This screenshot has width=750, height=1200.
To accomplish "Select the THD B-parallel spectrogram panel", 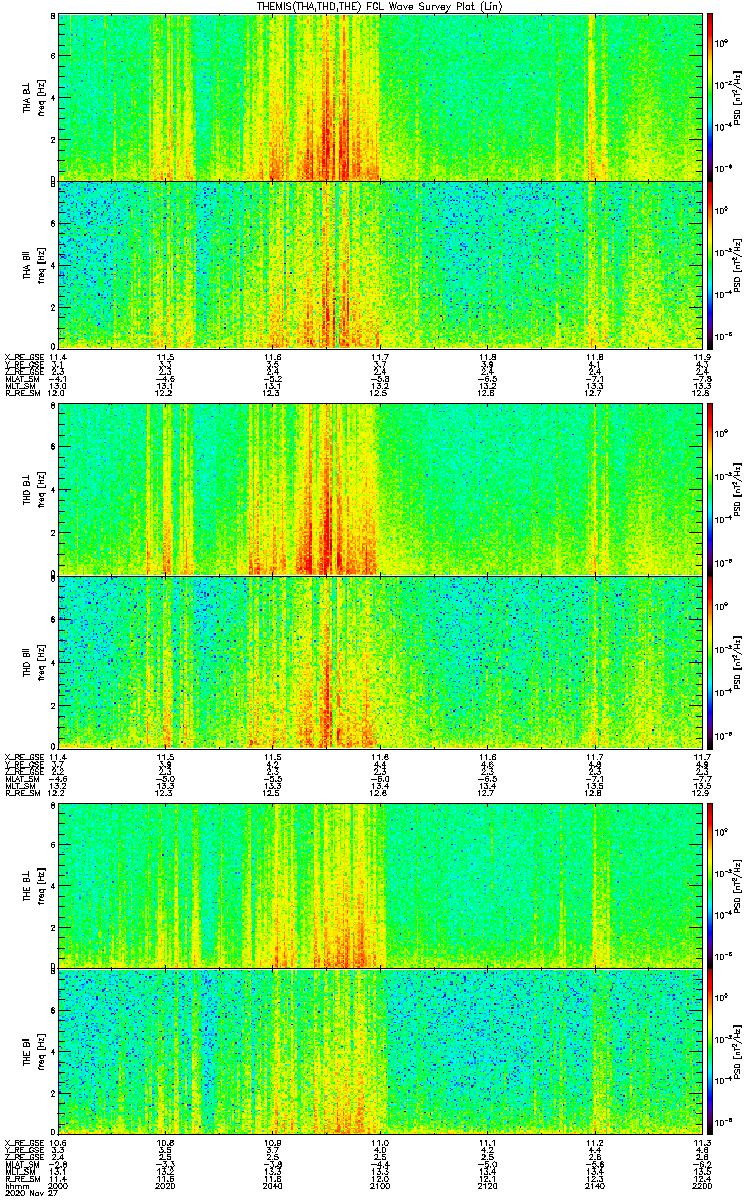I will pos(380,662).
